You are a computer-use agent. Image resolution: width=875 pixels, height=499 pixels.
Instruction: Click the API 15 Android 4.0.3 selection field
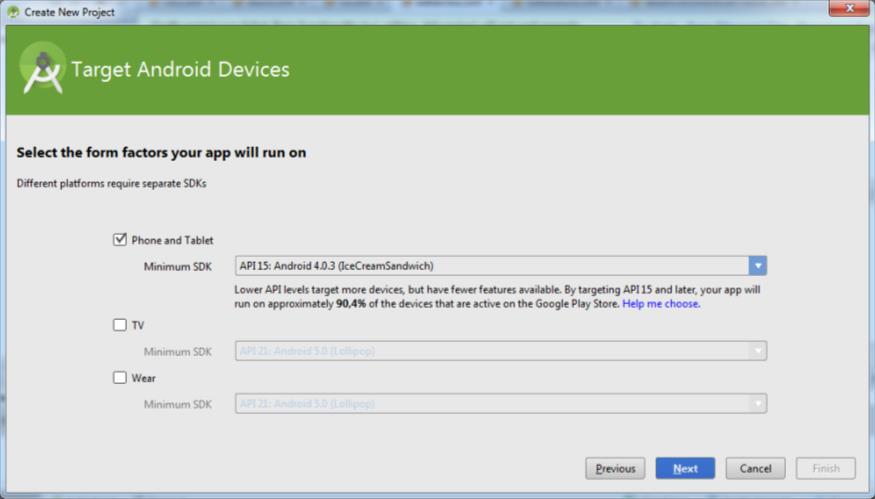(x=492, y=266)
